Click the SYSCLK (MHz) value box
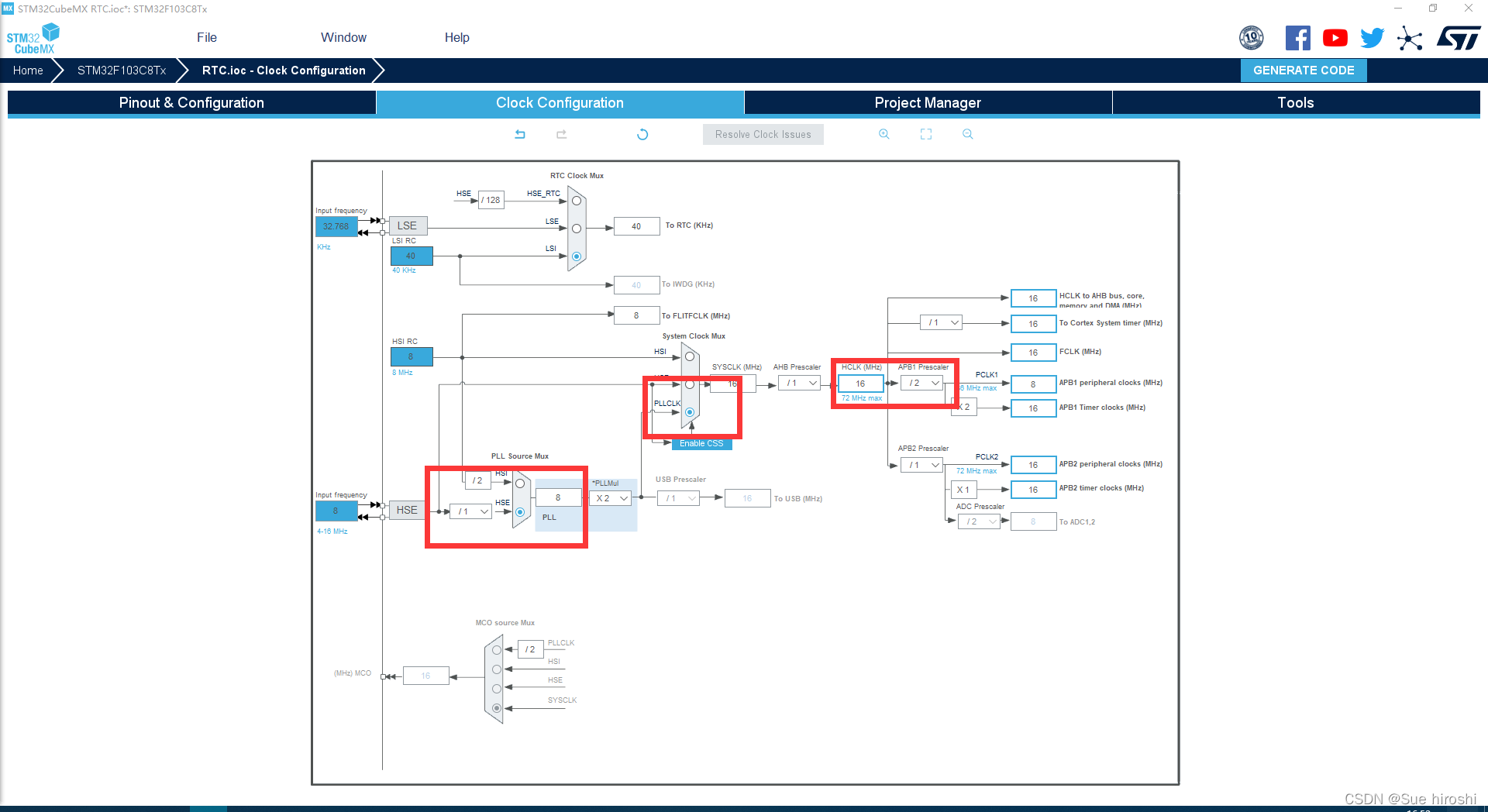Viewport: 1488px width, 812px height. click(732, 384)
